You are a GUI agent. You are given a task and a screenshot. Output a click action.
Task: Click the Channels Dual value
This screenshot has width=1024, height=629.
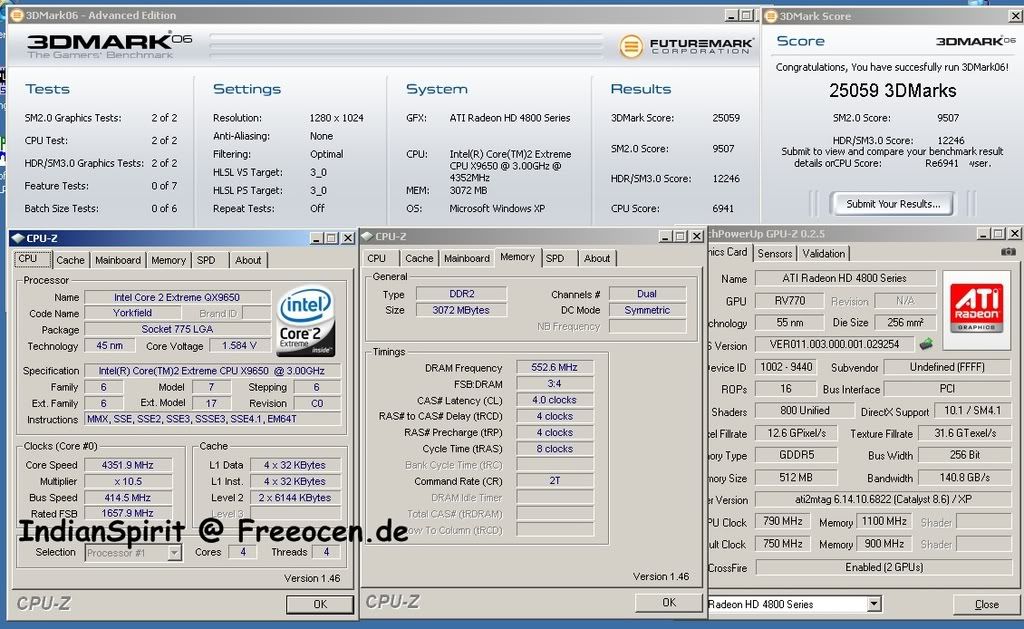click(x=647, y=294)
